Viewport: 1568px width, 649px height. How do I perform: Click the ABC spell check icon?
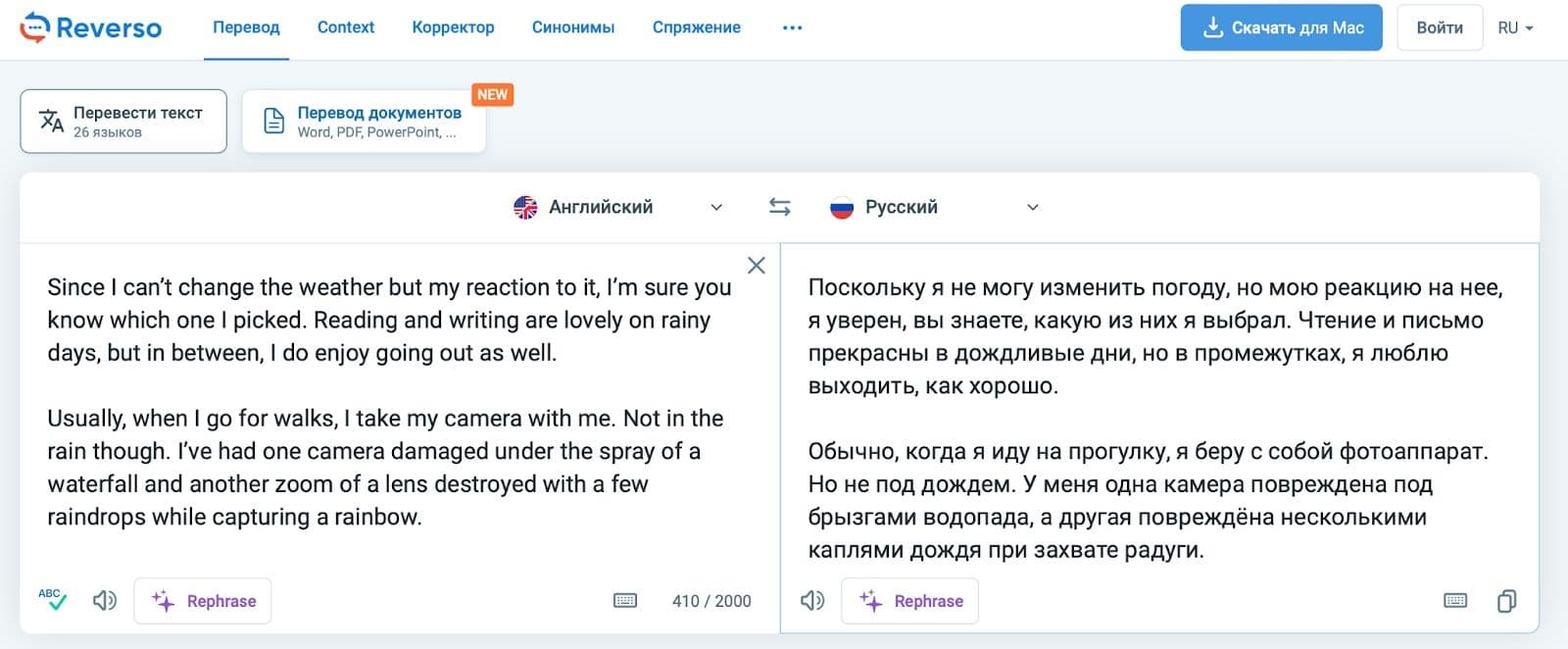52,599
